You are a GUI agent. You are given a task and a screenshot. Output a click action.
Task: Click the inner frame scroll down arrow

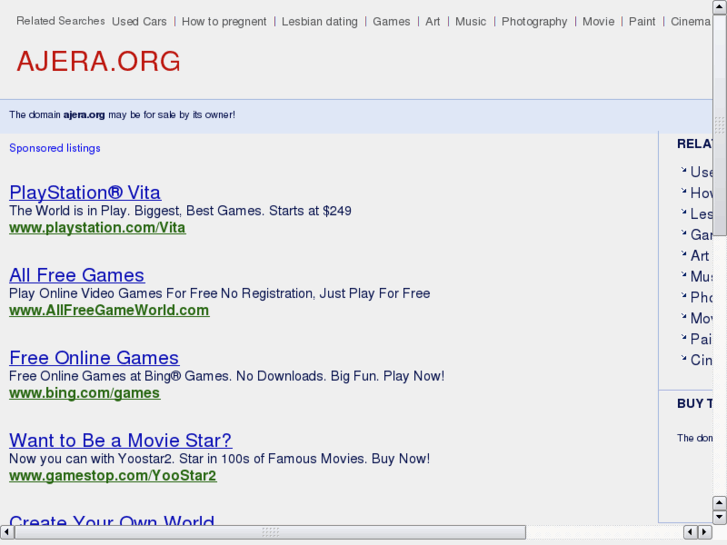pos(719,516)
